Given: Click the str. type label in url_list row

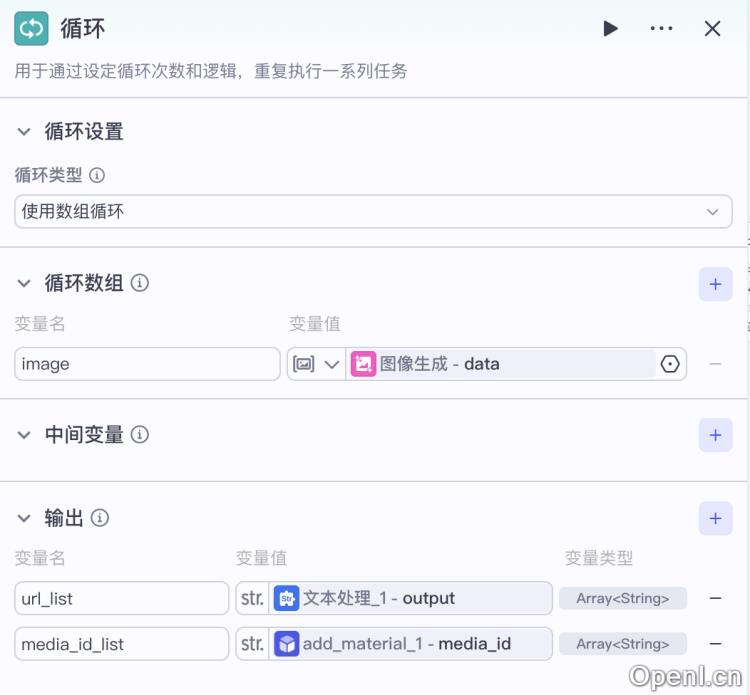Looking at the screenshot, I should [253, 598].
